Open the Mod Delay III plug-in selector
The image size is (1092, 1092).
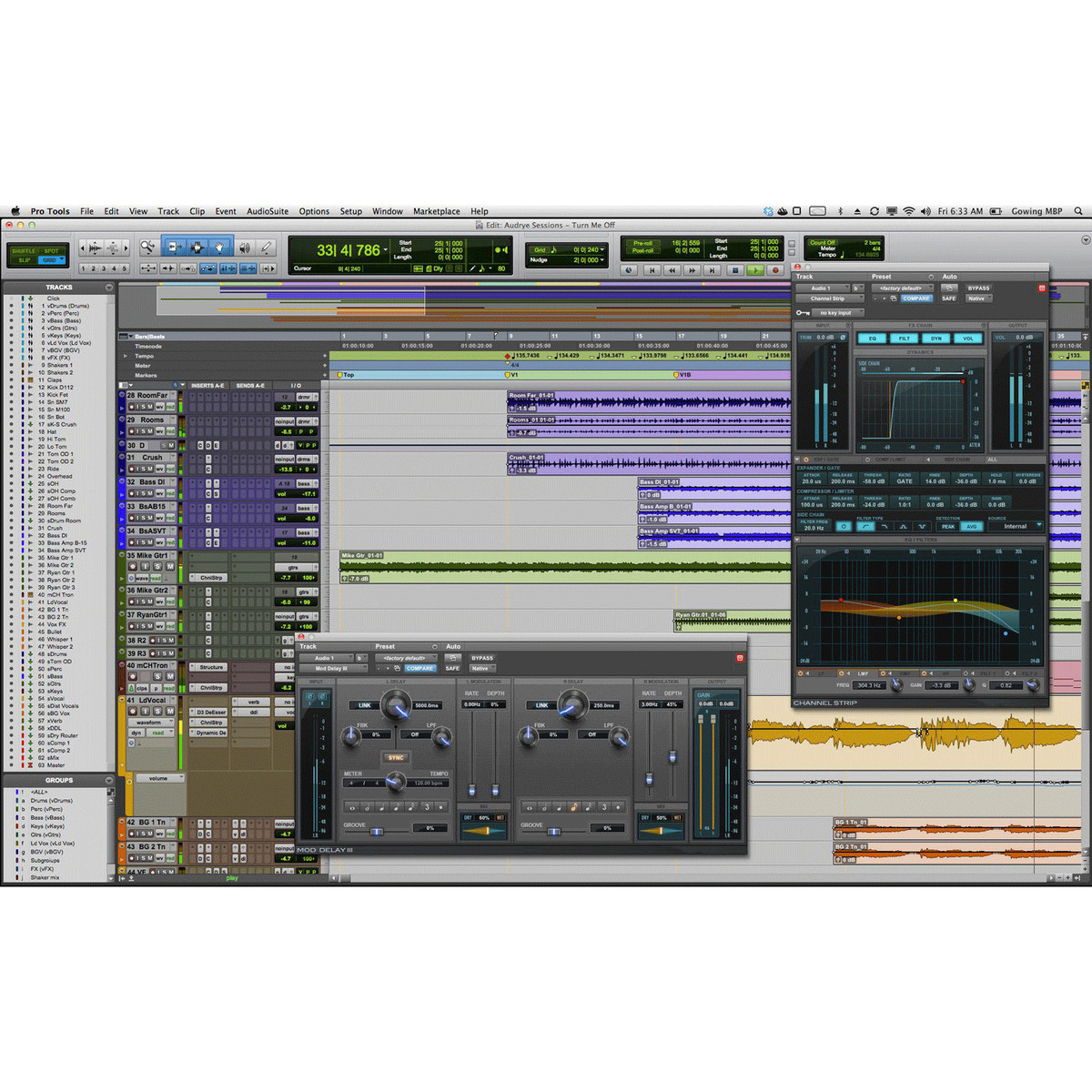[x=334, y=668]
